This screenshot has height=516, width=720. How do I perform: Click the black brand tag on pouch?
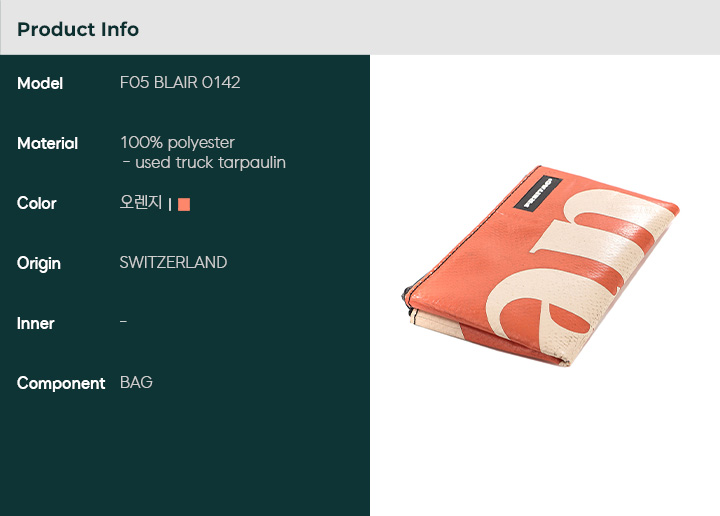(538, 193)
